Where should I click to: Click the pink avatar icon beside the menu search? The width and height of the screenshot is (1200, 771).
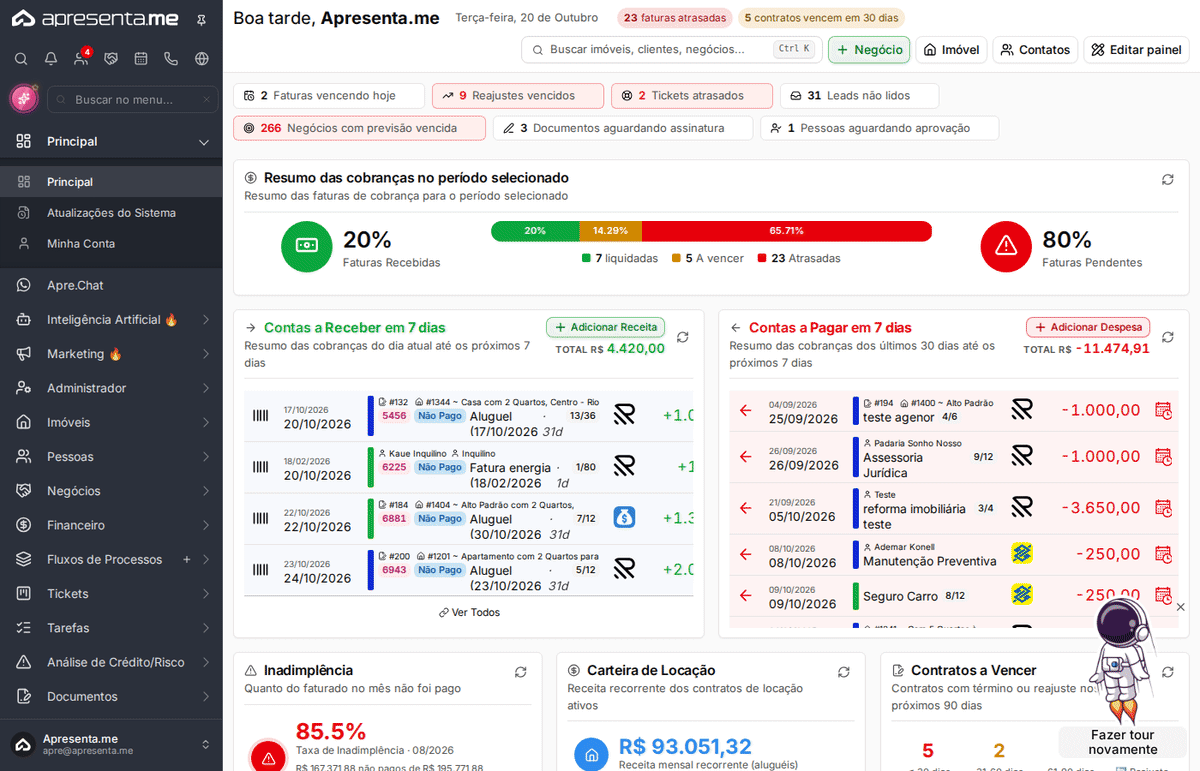(23, 99)
